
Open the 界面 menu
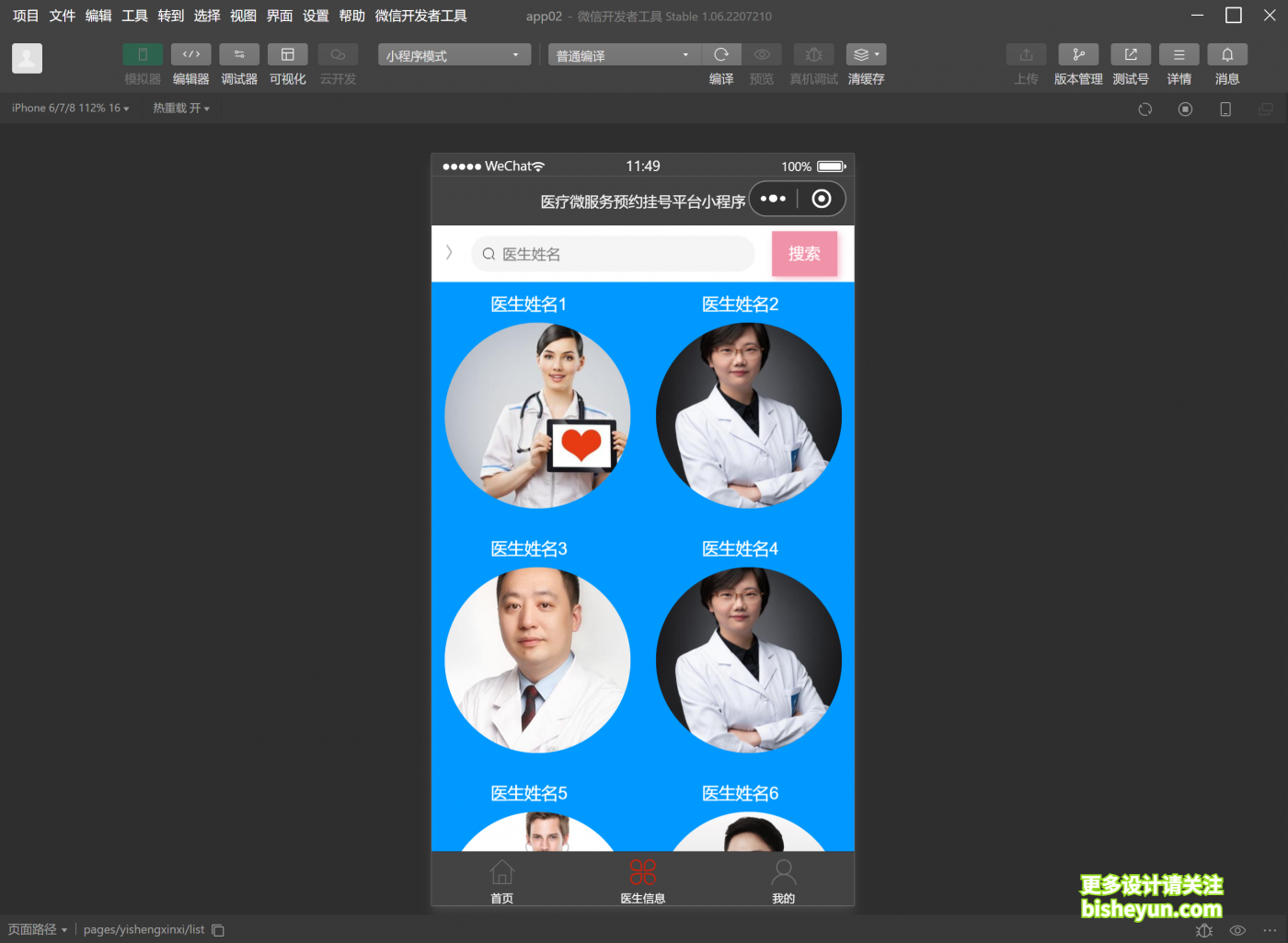(280, 16)
